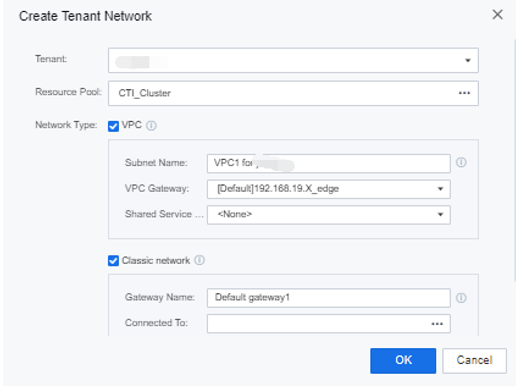Screen dimensions: 516x388
Task: Click info icon beside Gateway Name field
Action: click(x=461, y=298)
